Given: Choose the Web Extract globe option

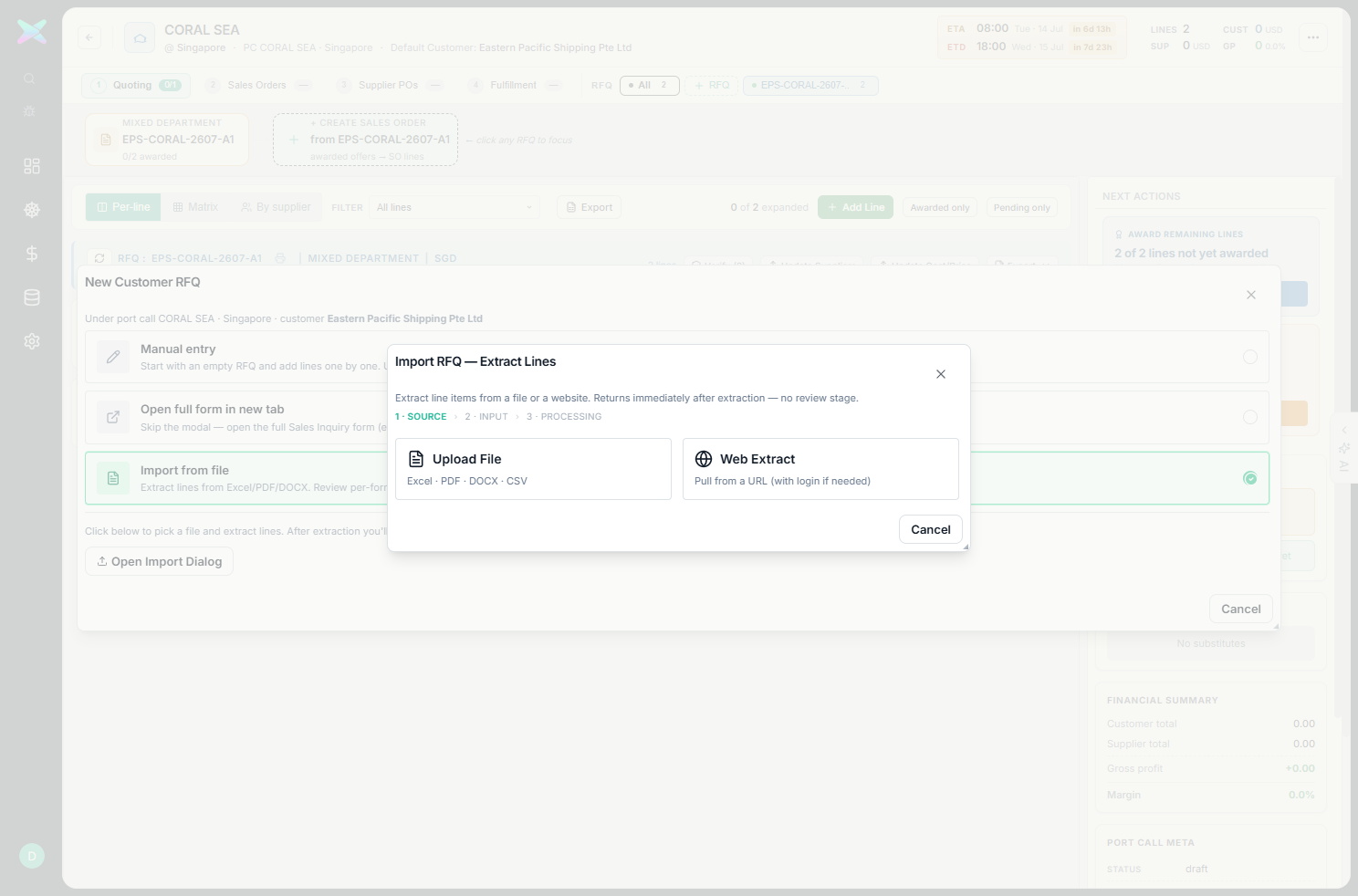Looking at the screenshot, I should point(820,469).
